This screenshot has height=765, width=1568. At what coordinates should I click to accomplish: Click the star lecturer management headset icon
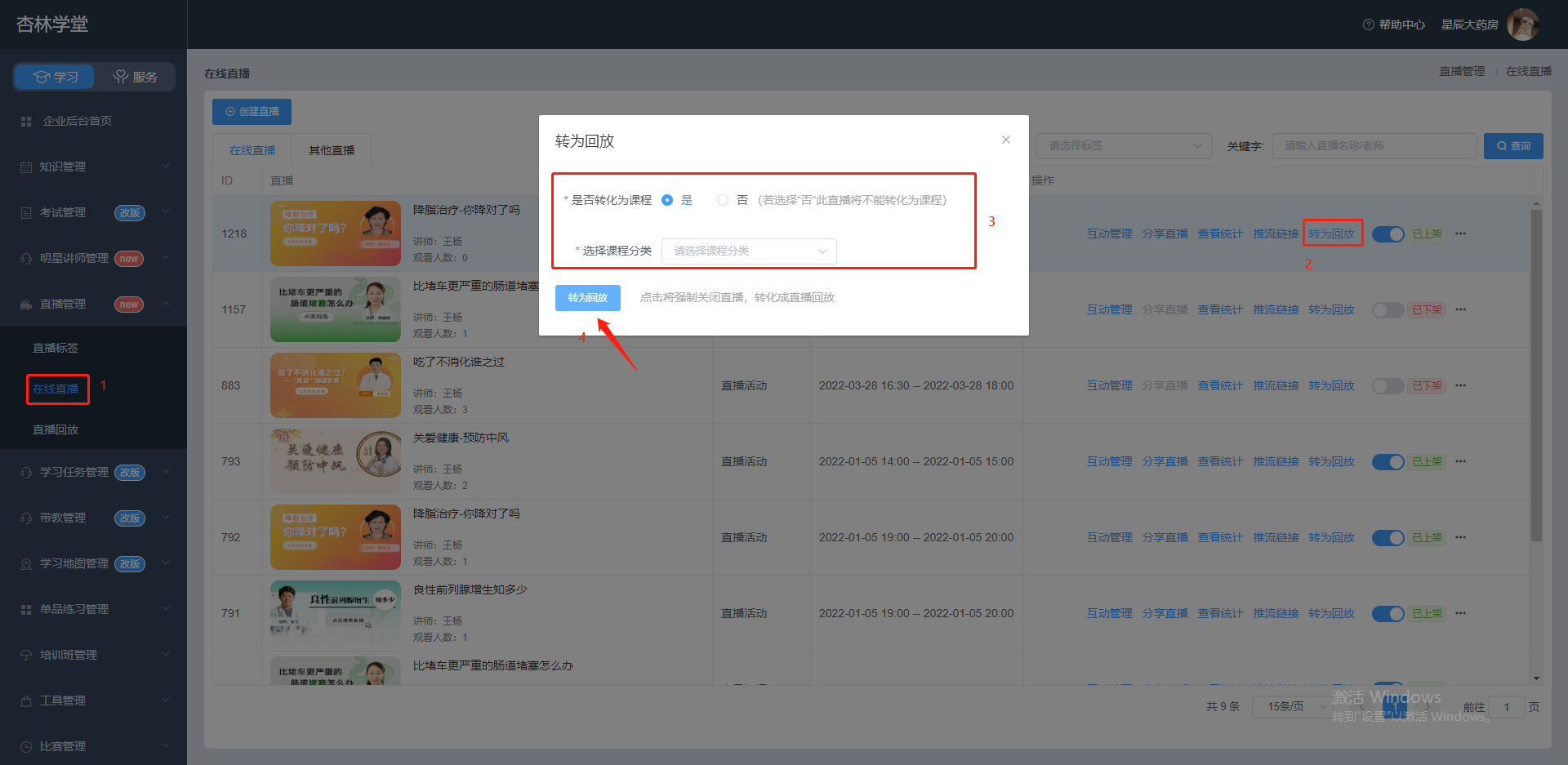pyautogui.click(x=26, y=258)
